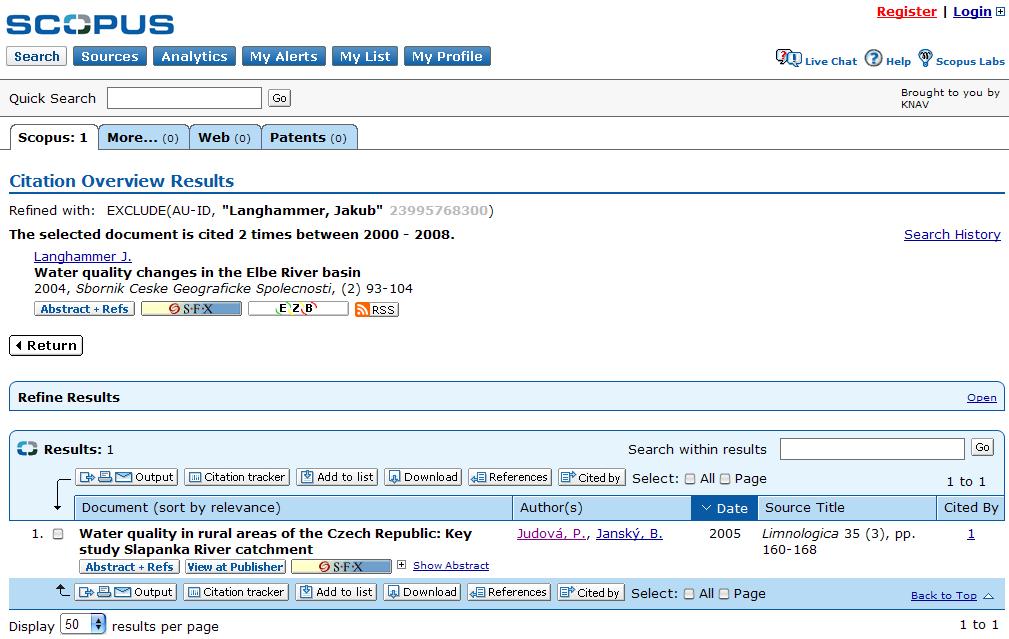Open the Live Chat icon
Image resolution: width=1009 pixels, height=639 pixels.
point(788,58)
